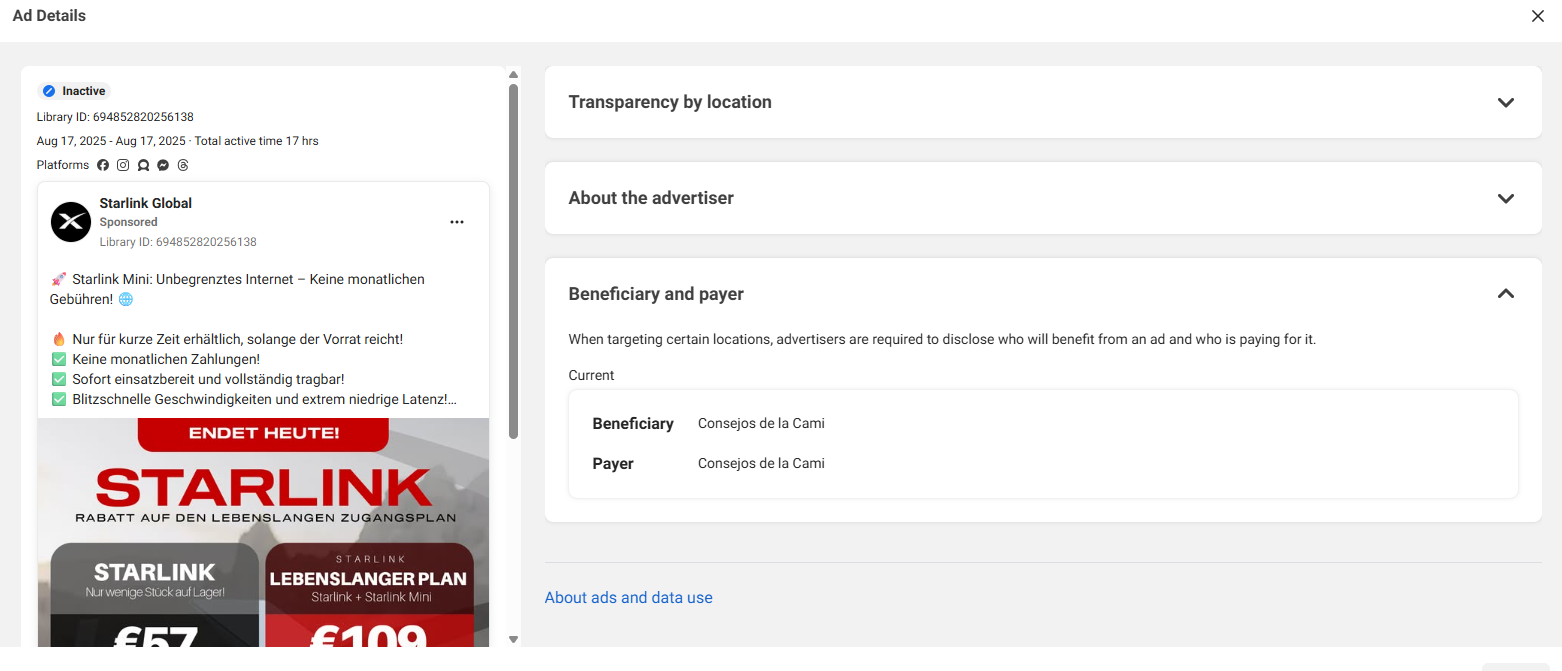
Task: Expand the About the advertiser chevron
Action: [x=1505, y=198]
